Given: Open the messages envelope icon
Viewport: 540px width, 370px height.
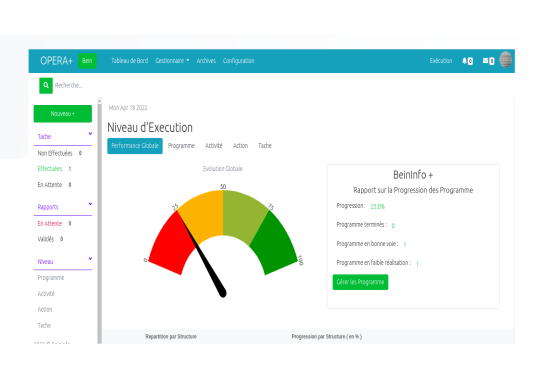Looking at the screenshot, I should 486,61.
